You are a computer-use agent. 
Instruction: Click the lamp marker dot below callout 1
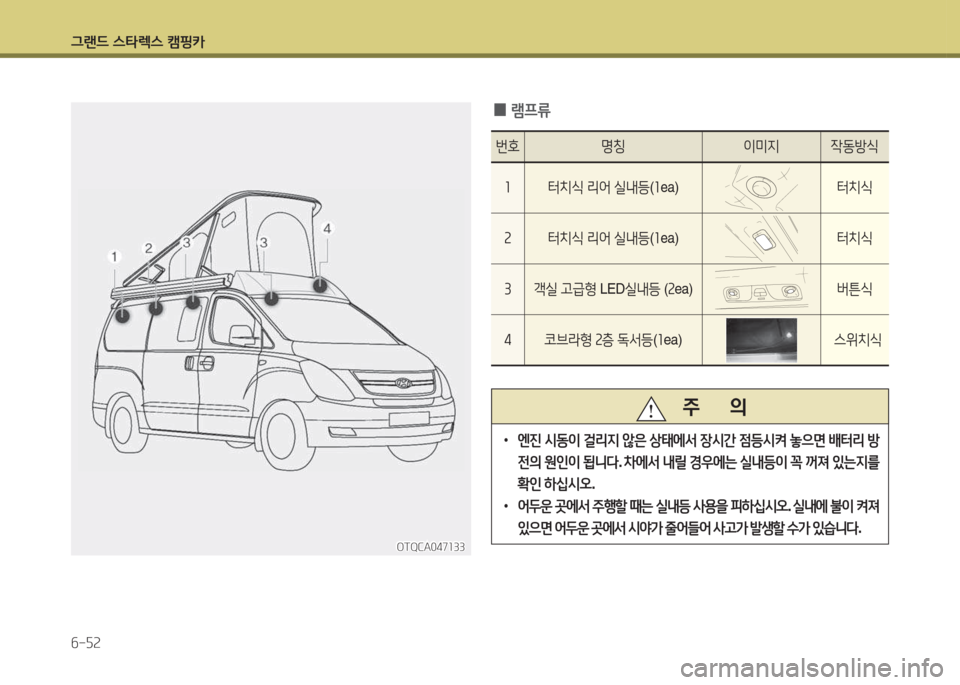pos(123,315)
